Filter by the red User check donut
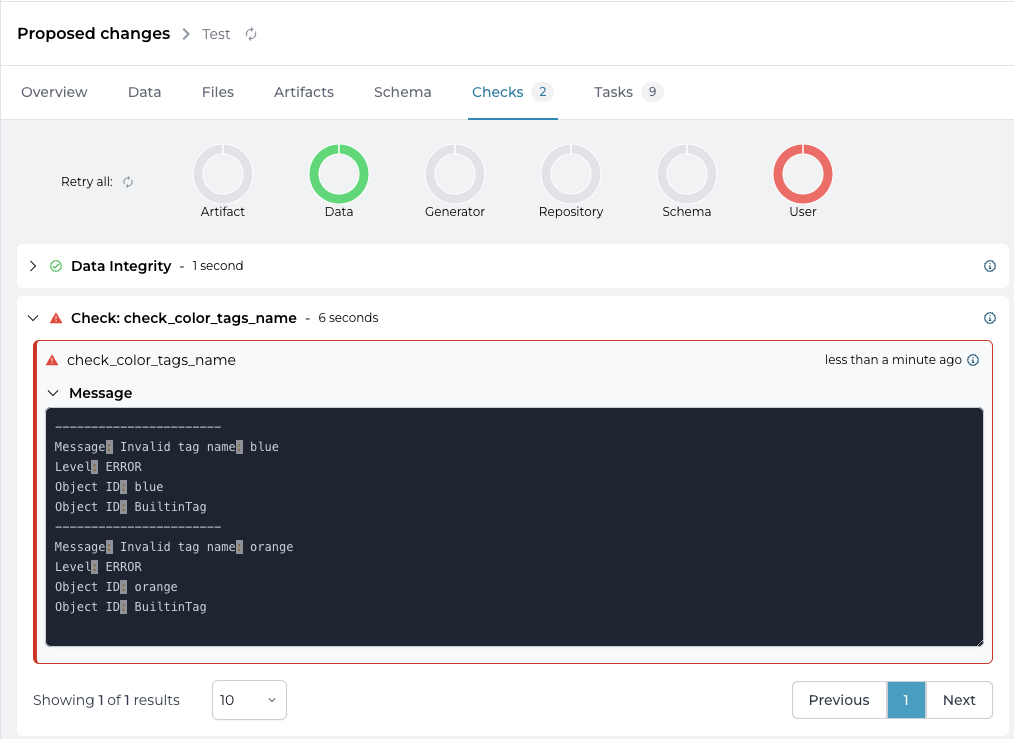 tap(803, 174)
